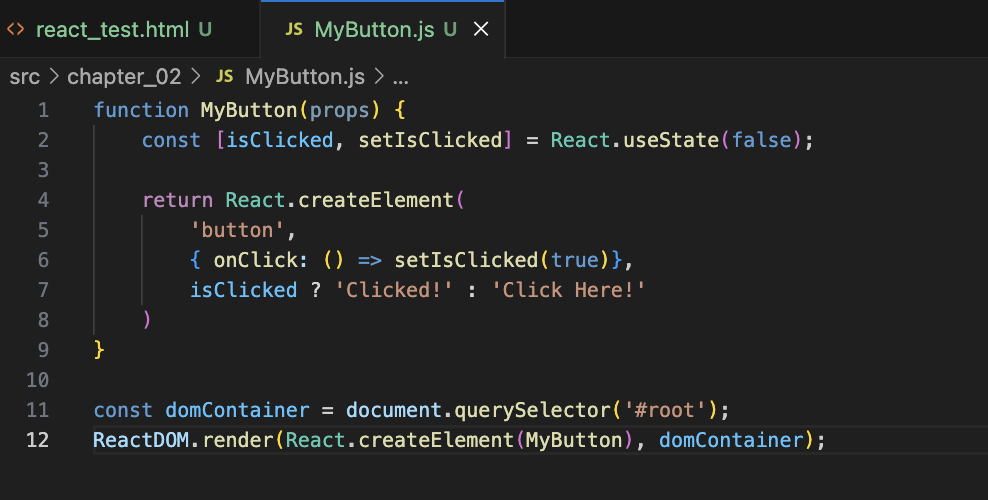This screenshot has height=500, width=988.
Task: Place cursor on 'MyButton' in function declaration
Action: pyautogui.click(x=249, y=110)
